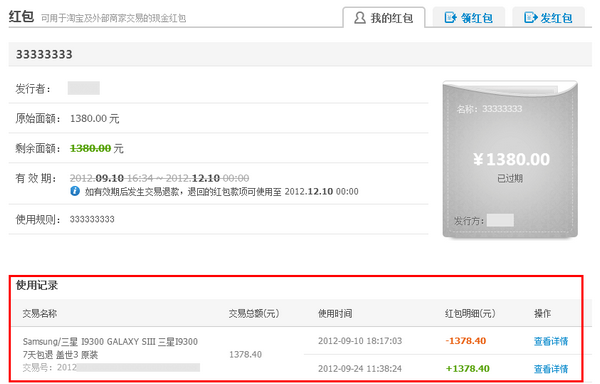
Task: Click the 使用时间 column header
Action: [x=335, y=314]
